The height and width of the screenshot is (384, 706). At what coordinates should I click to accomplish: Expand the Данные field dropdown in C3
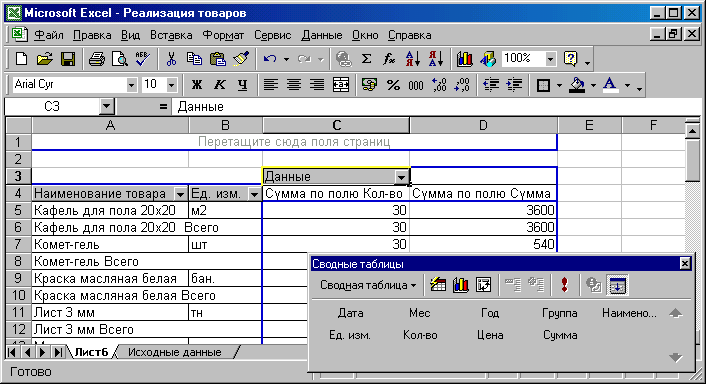401,177
